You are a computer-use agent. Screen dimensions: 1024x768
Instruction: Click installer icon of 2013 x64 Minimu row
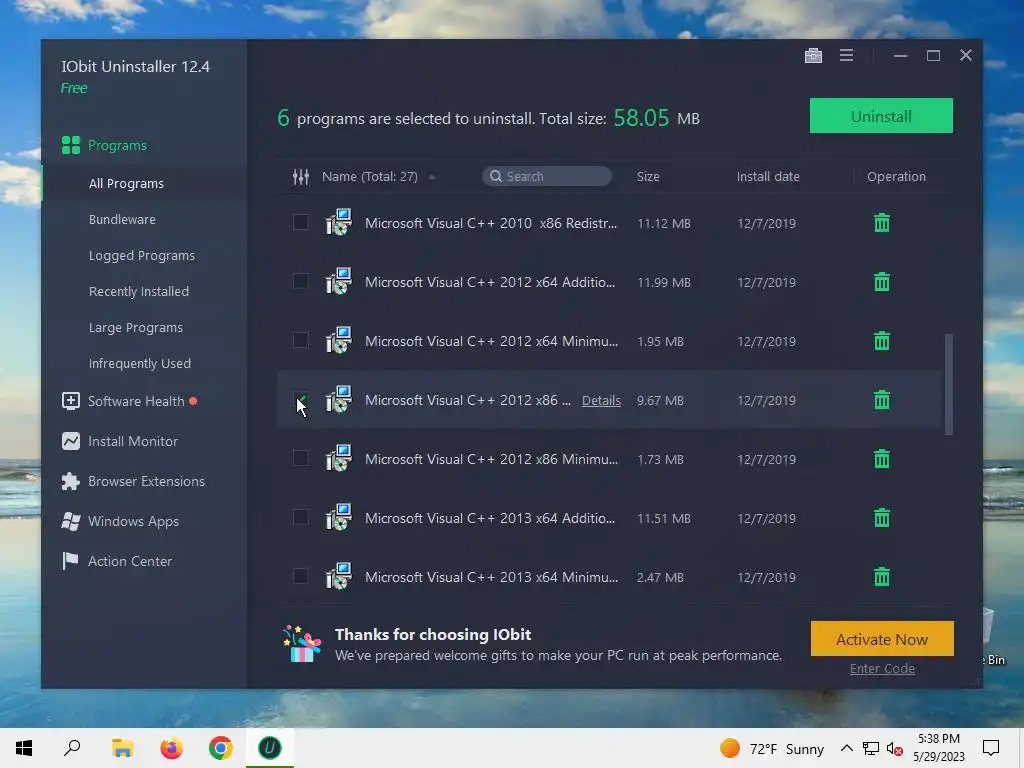tap(338, 576)
